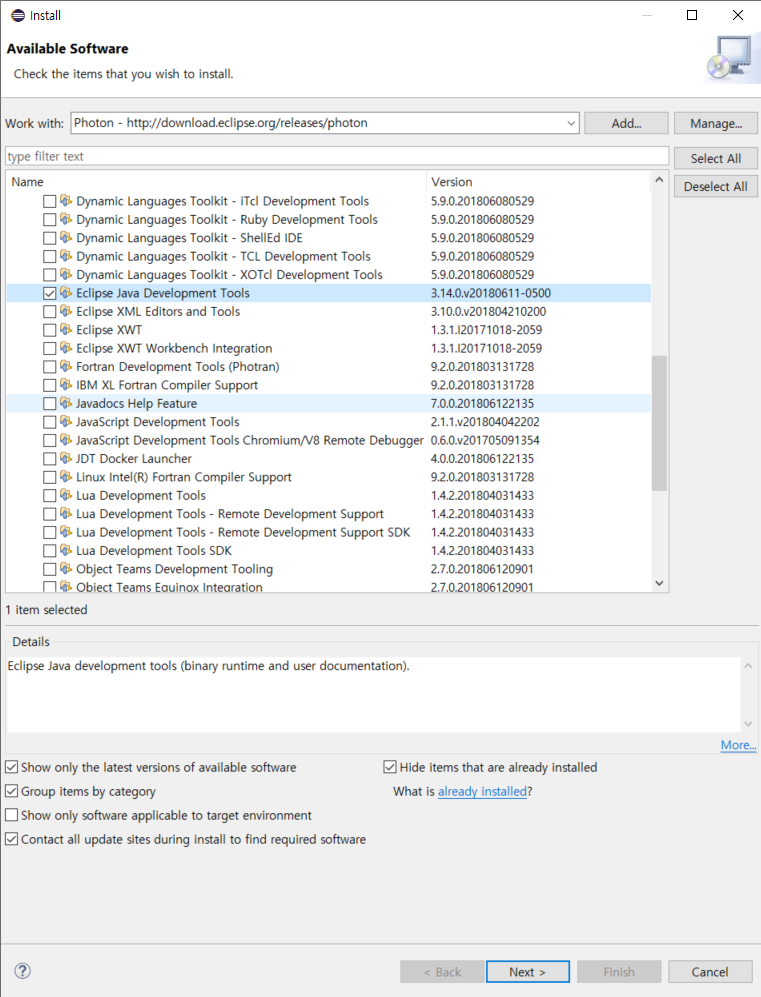Proceed with the Next > button
The width and height of the screenshot is (761, 997).
click(528, 972)
